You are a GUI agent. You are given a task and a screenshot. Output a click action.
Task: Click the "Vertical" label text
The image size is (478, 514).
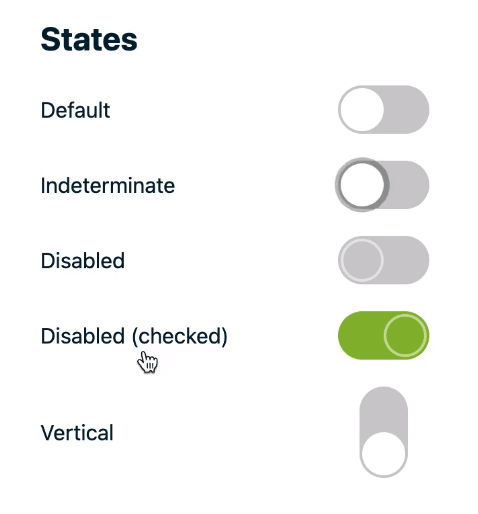(x=77, y=433)
